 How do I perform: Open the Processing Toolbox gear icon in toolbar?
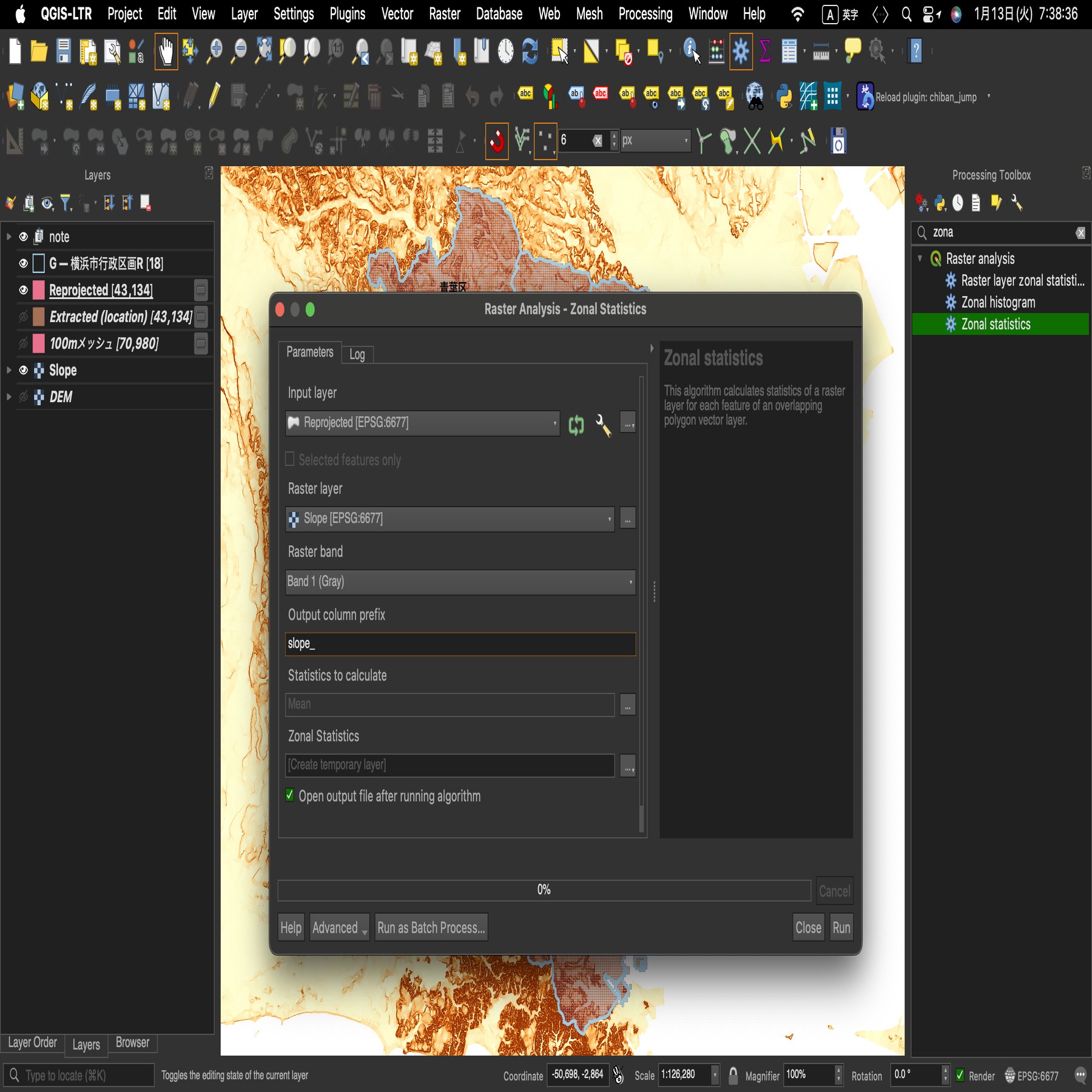741,51
